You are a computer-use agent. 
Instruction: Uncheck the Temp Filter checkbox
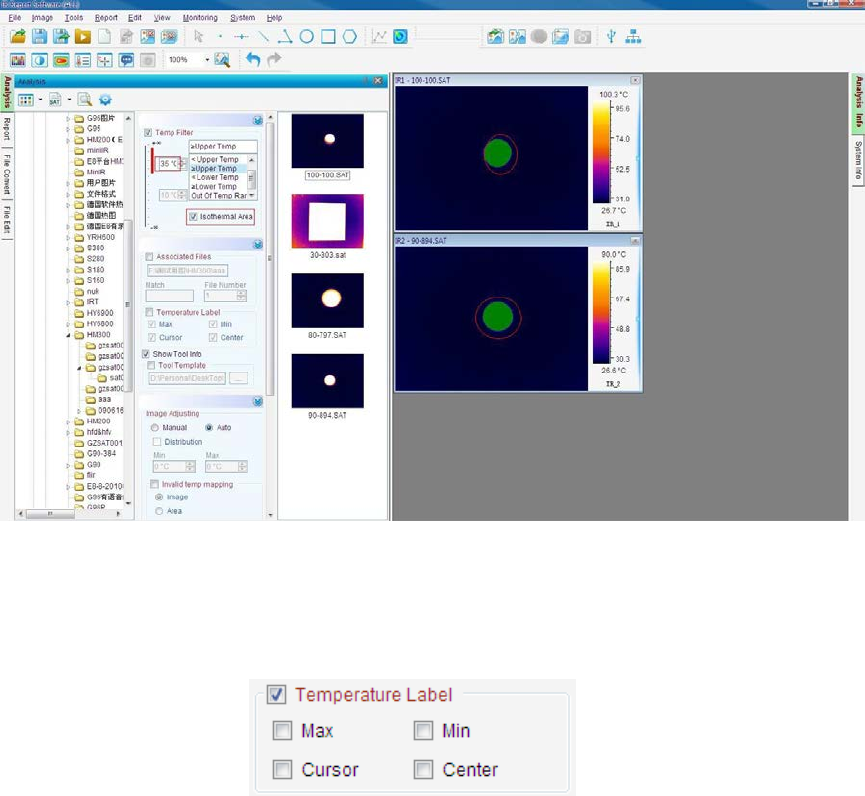148,132
